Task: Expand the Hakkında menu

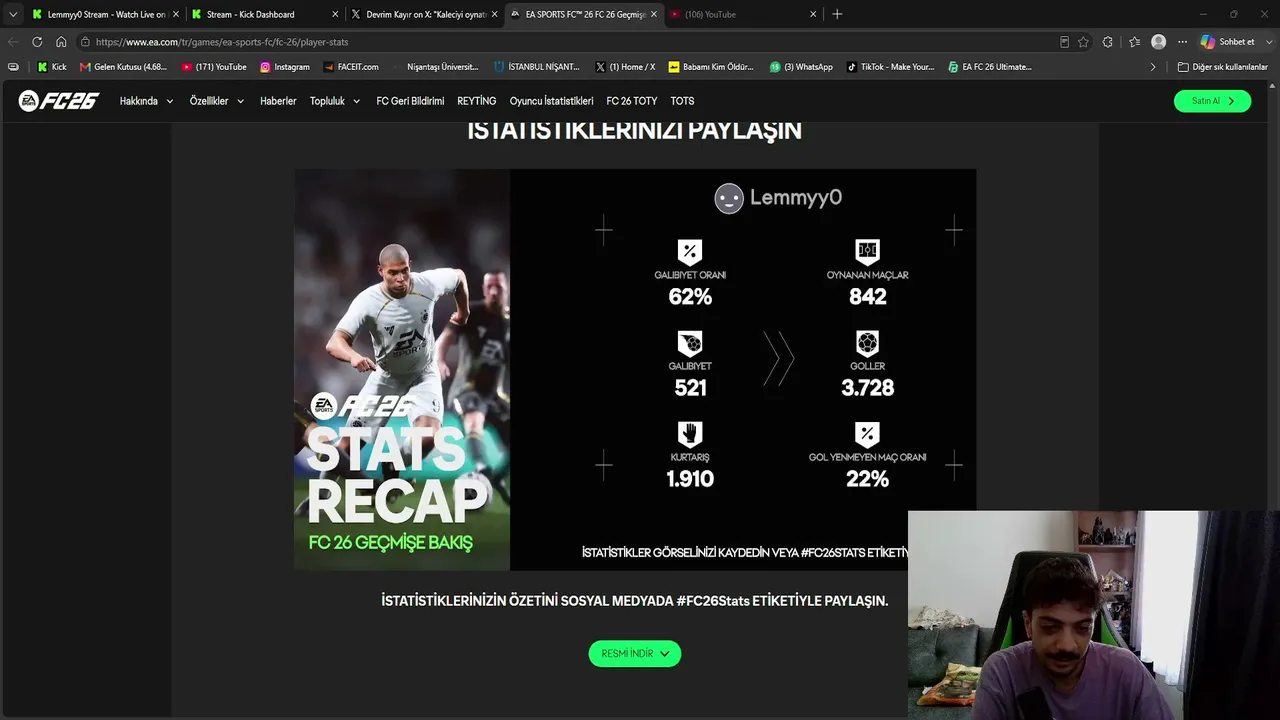Action: [x=146, y=101]
